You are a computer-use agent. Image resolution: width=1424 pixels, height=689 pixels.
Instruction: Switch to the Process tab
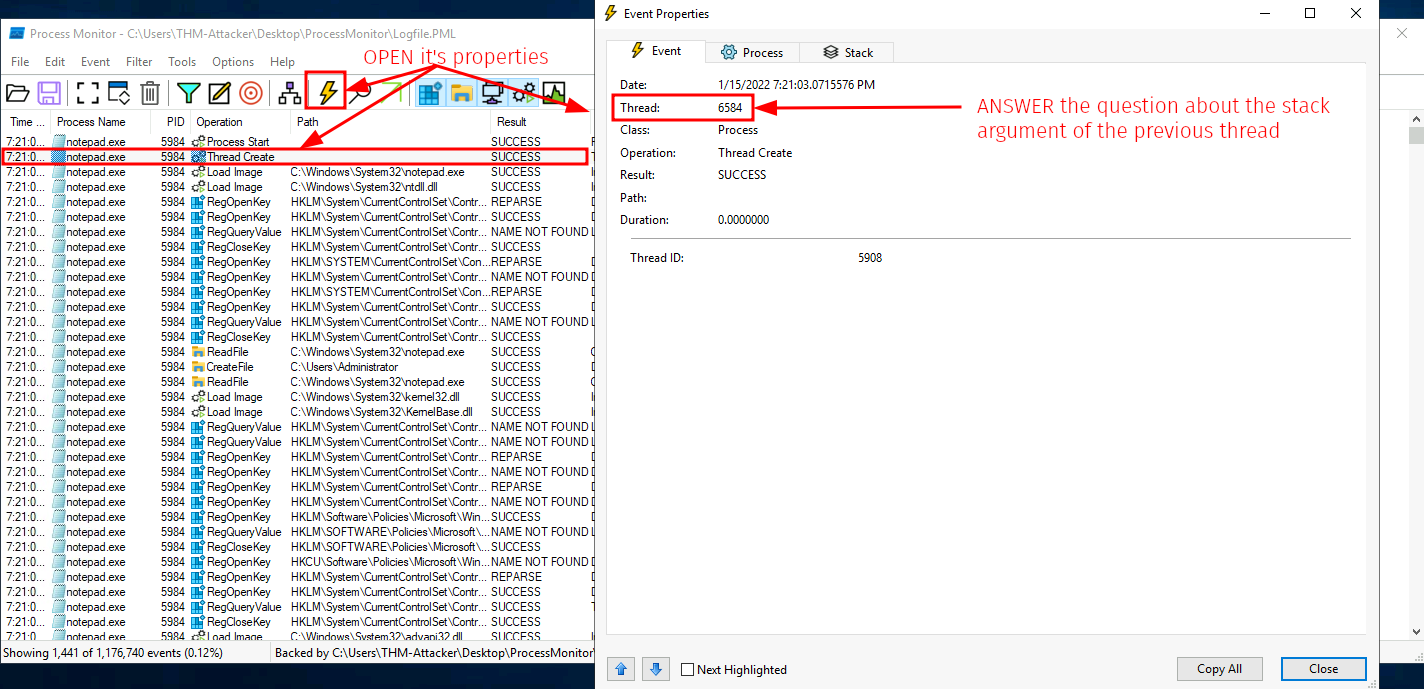(752, 52)
